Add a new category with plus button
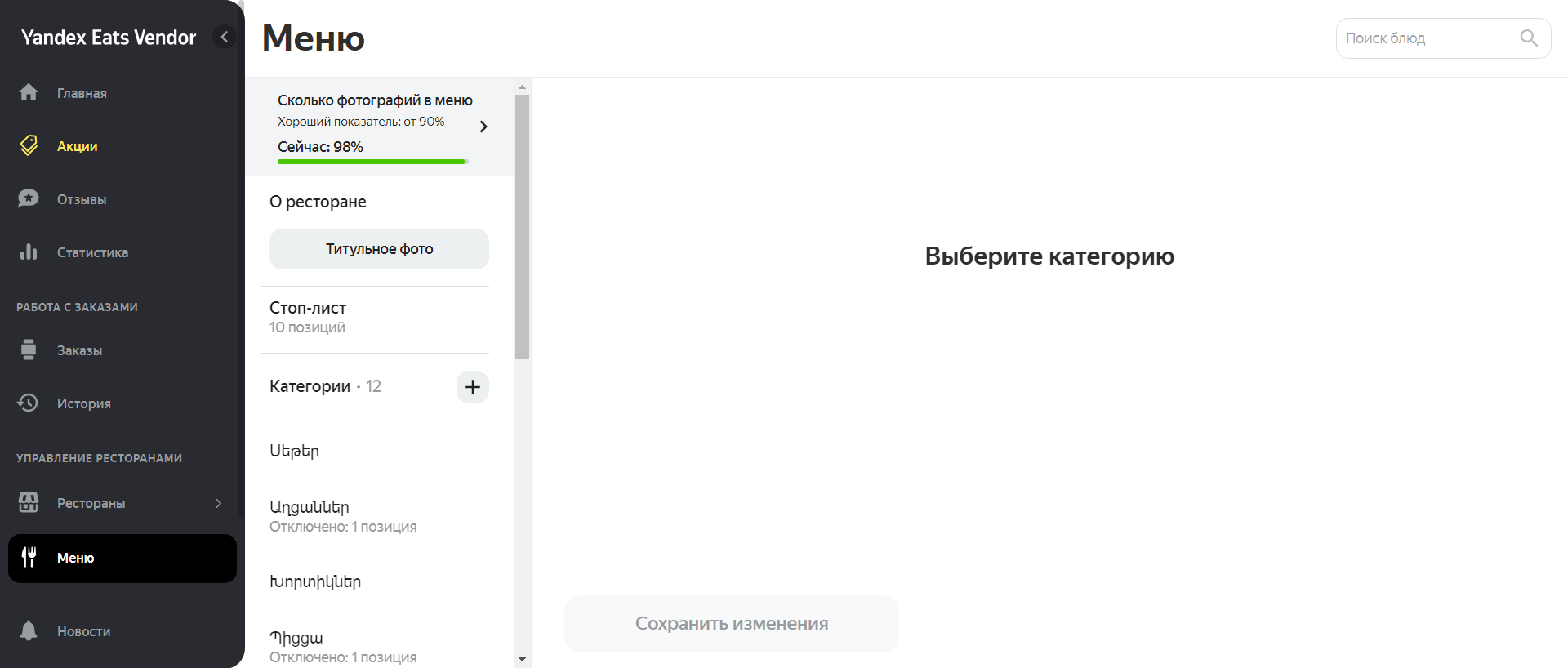Screen dimensions: 1568x668 [472, 387]
